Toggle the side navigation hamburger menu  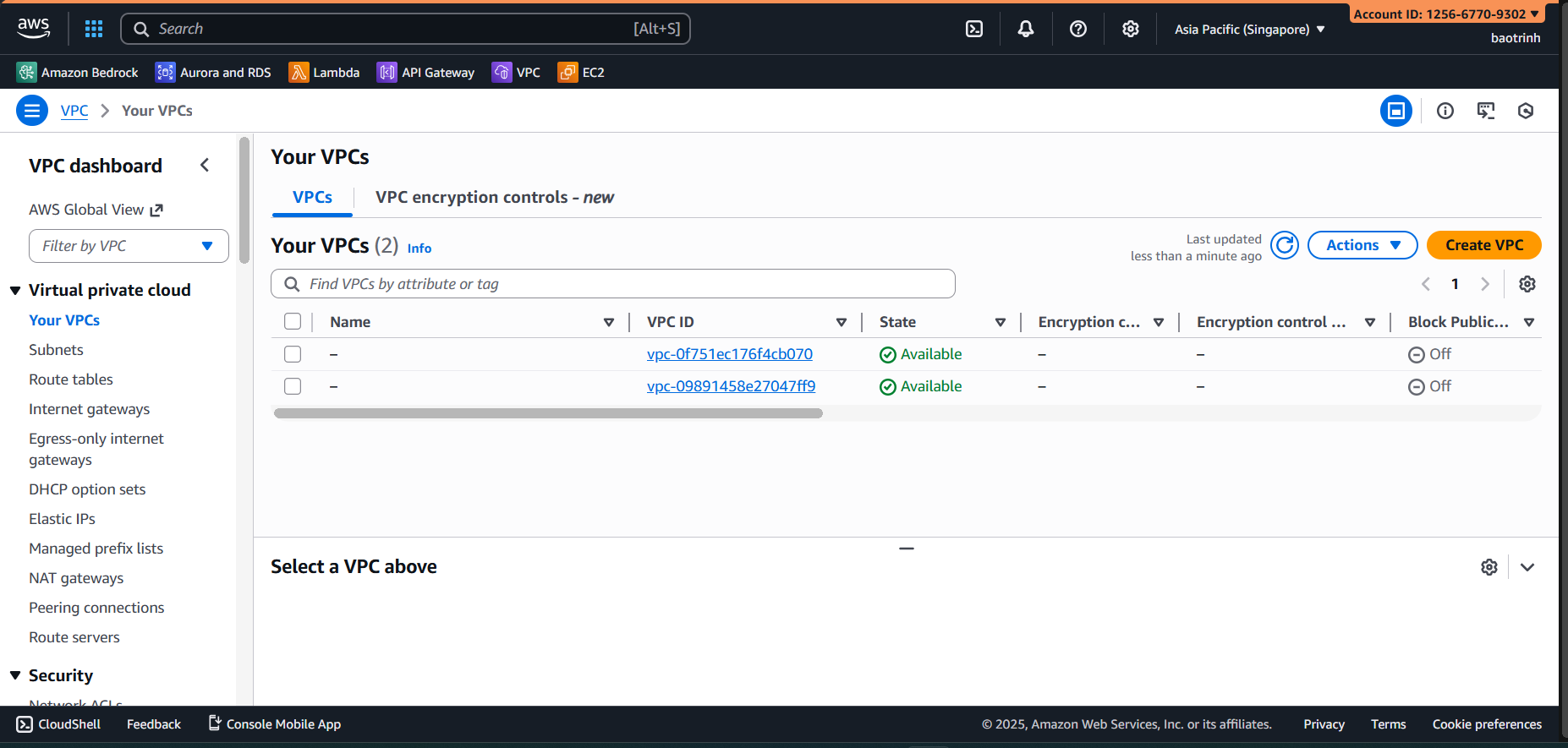coord(32,111)
